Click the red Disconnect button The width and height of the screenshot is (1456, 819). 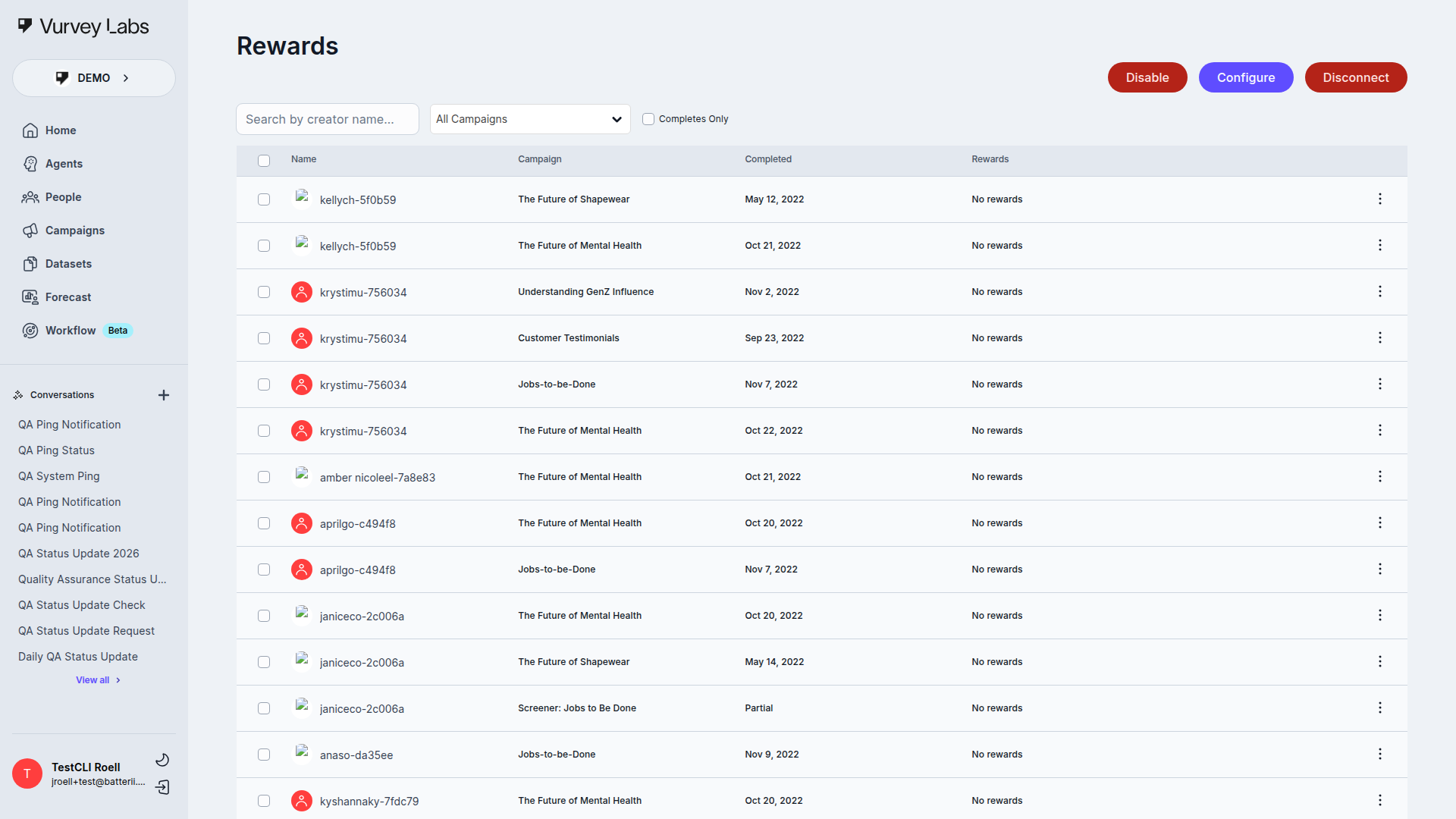point(1355,77)
